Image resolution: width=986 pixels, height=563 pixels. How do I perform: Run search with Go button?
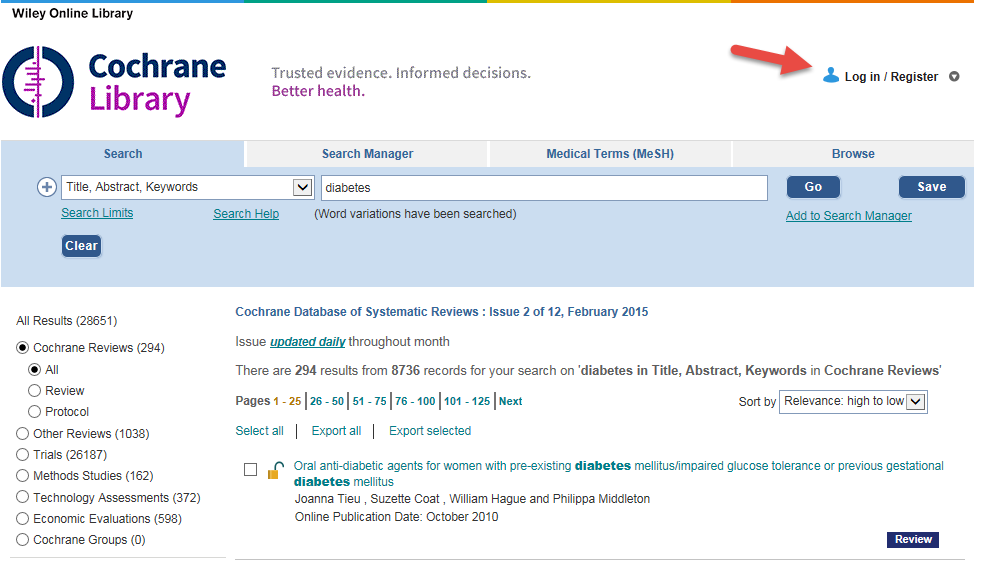812,187
